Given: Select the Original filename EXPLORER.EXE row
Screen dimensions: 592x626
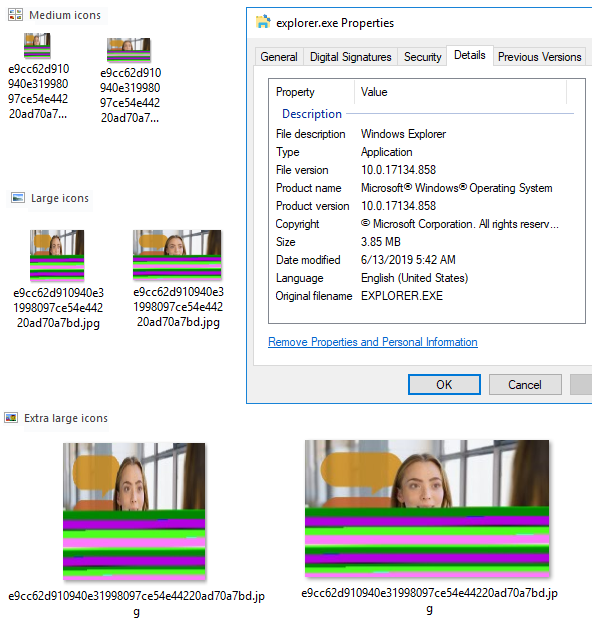Looking at the screenshot, I should pyautogui.click(x=421, y=295).
